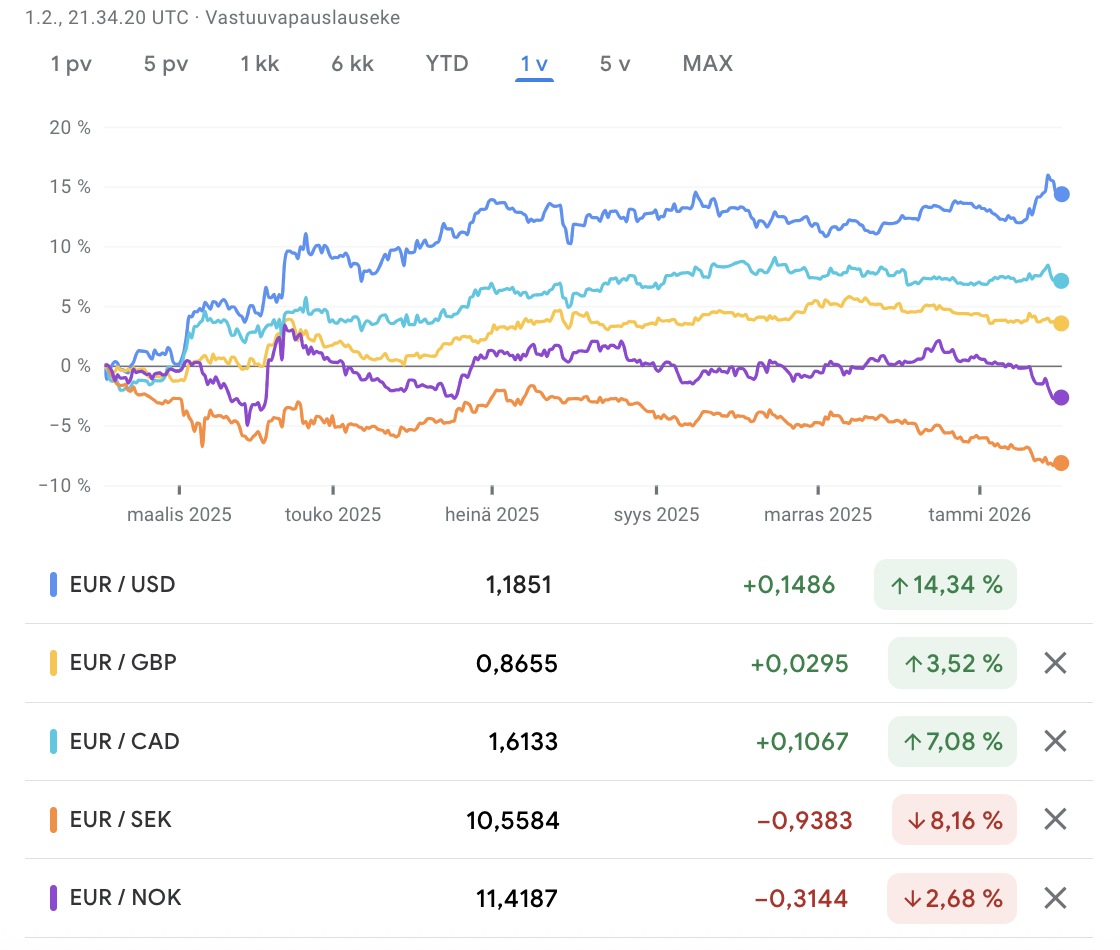Show the 6 kk chart range

(x=353, y=64)
